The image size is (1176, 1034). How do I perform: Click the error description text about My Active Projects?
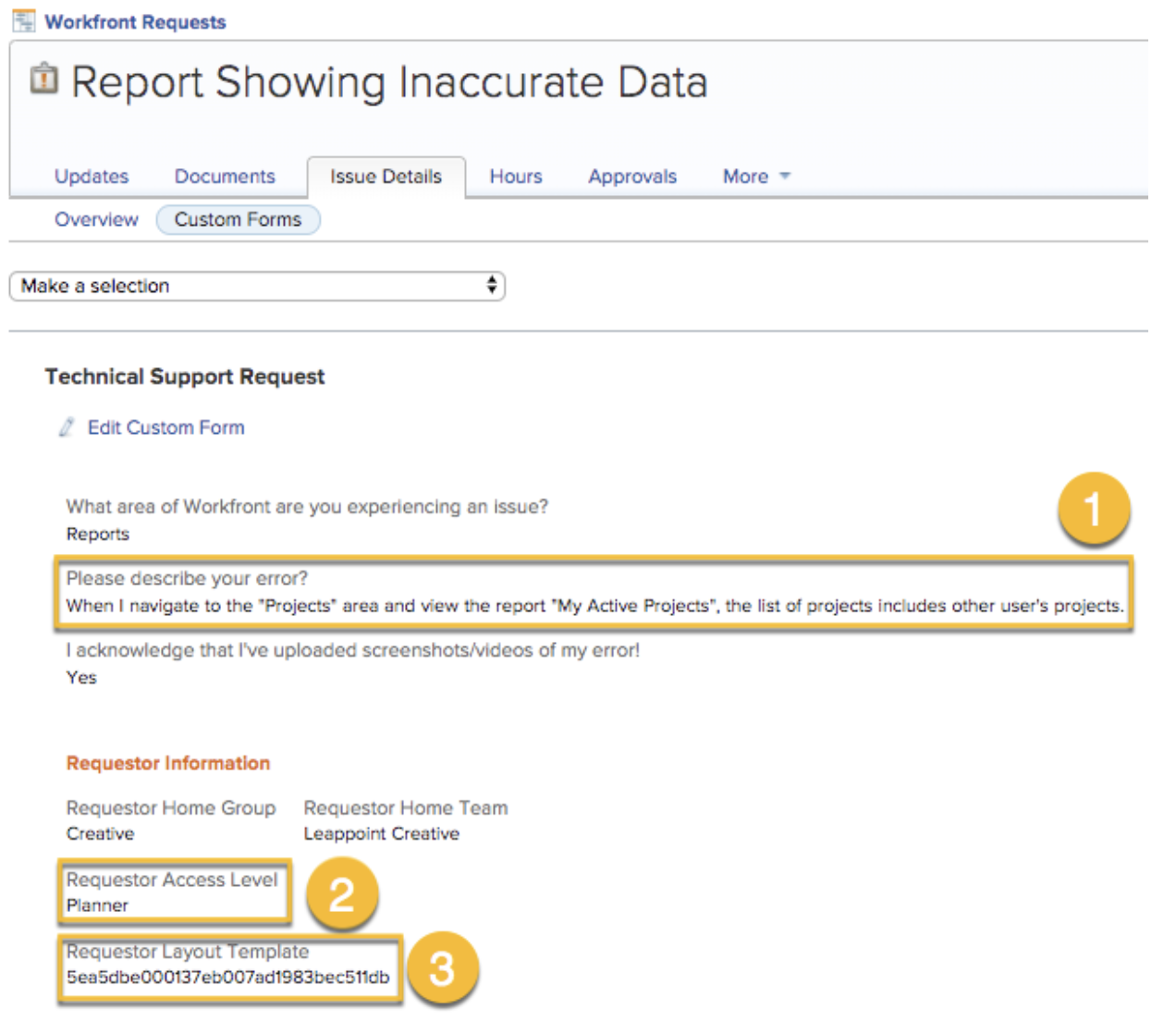click(595, 606)
